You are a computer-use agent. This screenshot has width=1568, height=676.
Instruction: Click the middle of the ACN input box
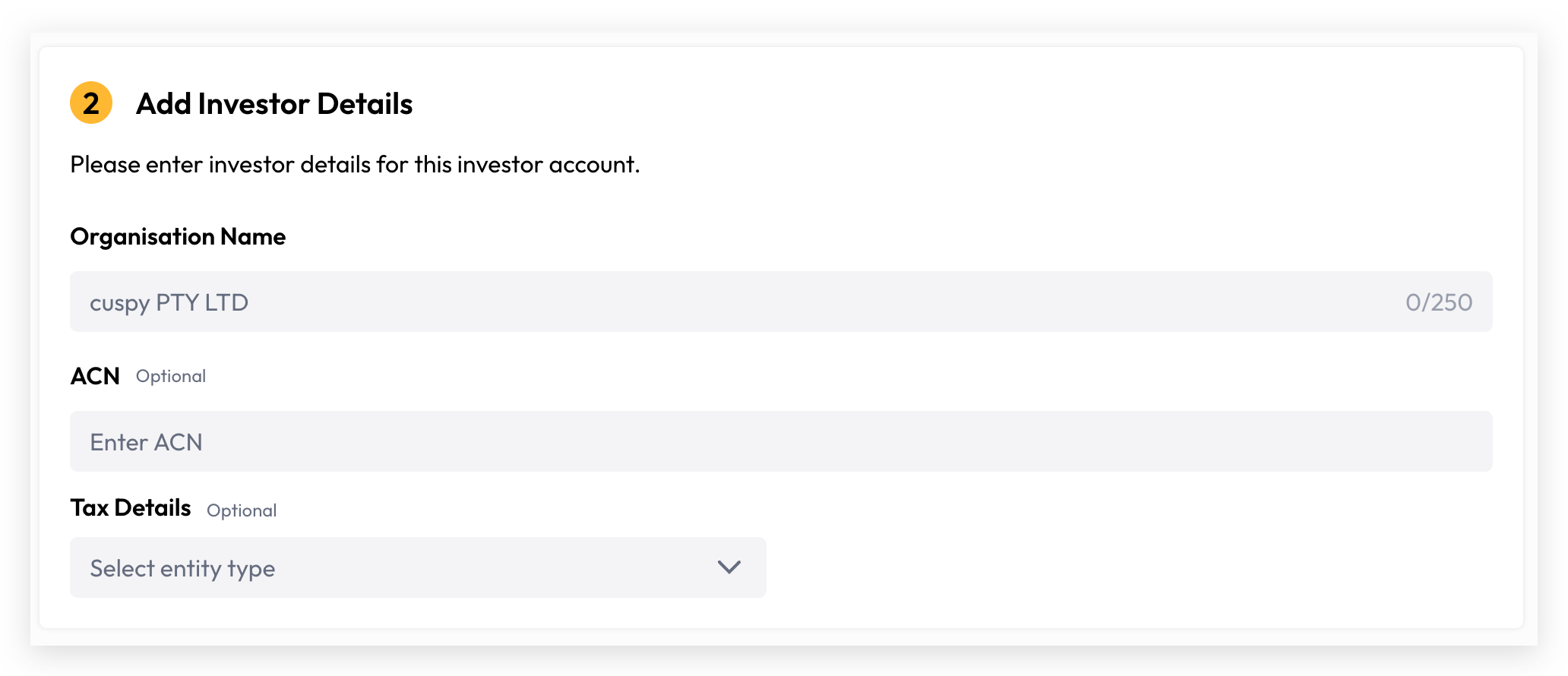pyautogui.click(x=781, y=441)
